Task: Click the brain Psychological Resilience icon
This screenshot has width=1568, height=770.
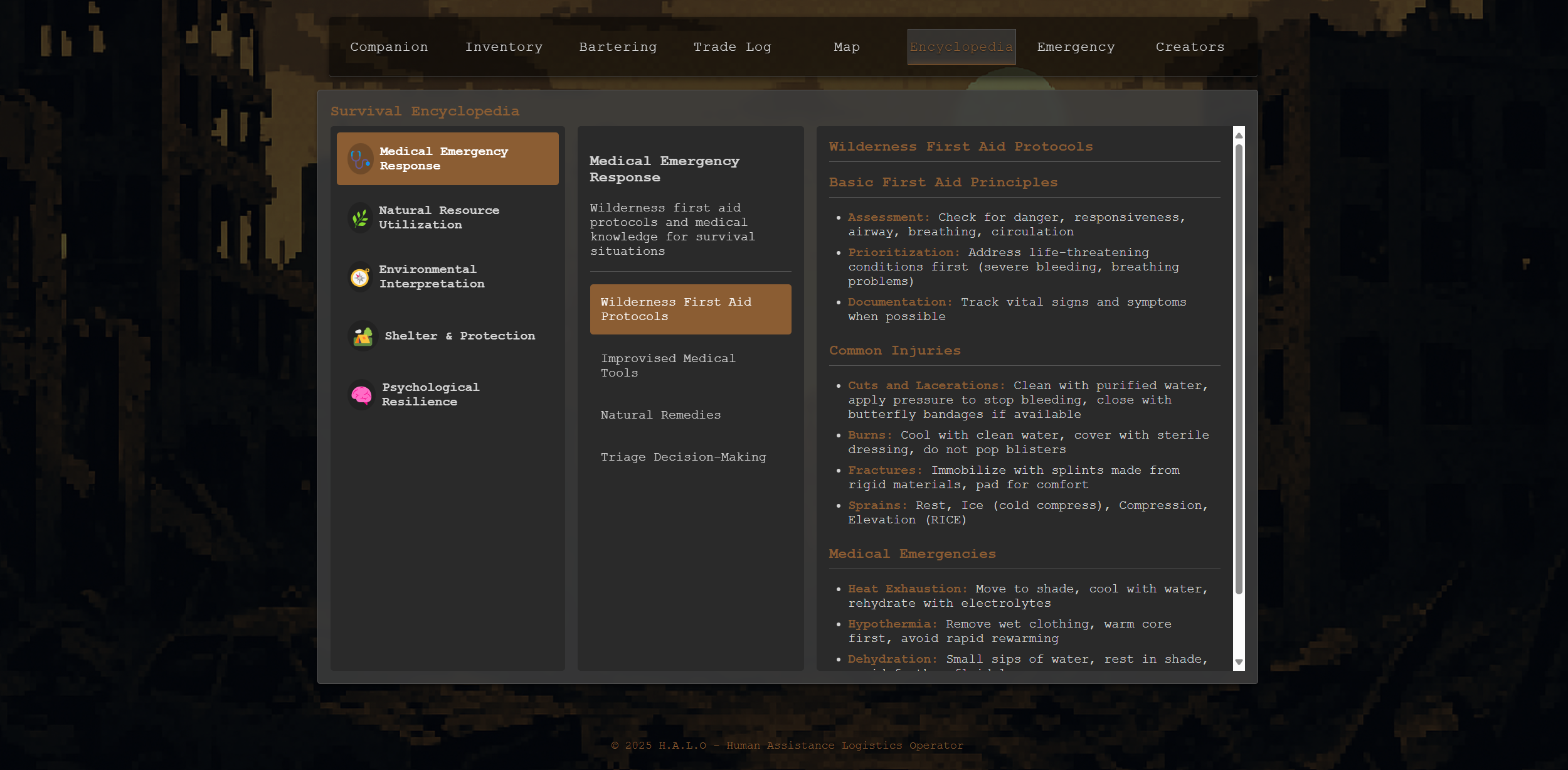Action: click(x=361, y=395)
